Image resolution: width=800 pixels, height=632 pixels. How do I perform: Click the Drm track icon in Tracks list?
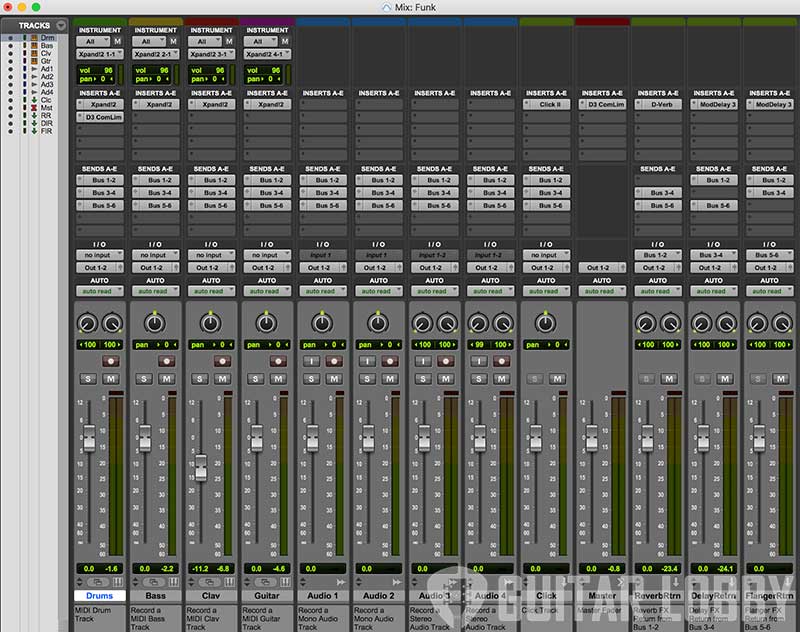[x=34, y=38]
